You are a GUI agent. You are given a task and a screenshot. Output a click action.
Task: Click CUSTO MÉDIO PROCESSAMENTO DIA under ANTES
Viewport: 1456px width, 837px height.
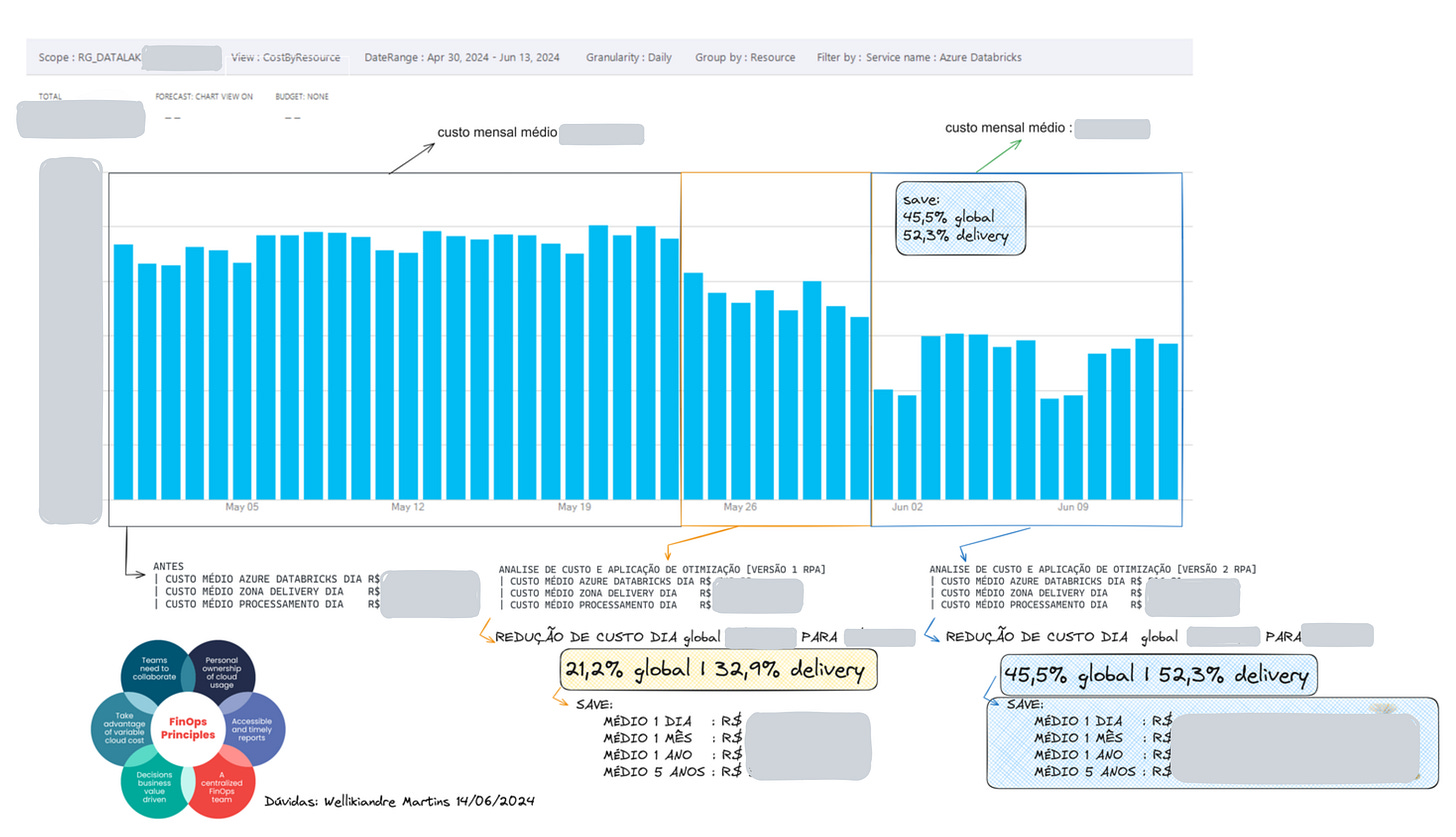coord(253,604)
